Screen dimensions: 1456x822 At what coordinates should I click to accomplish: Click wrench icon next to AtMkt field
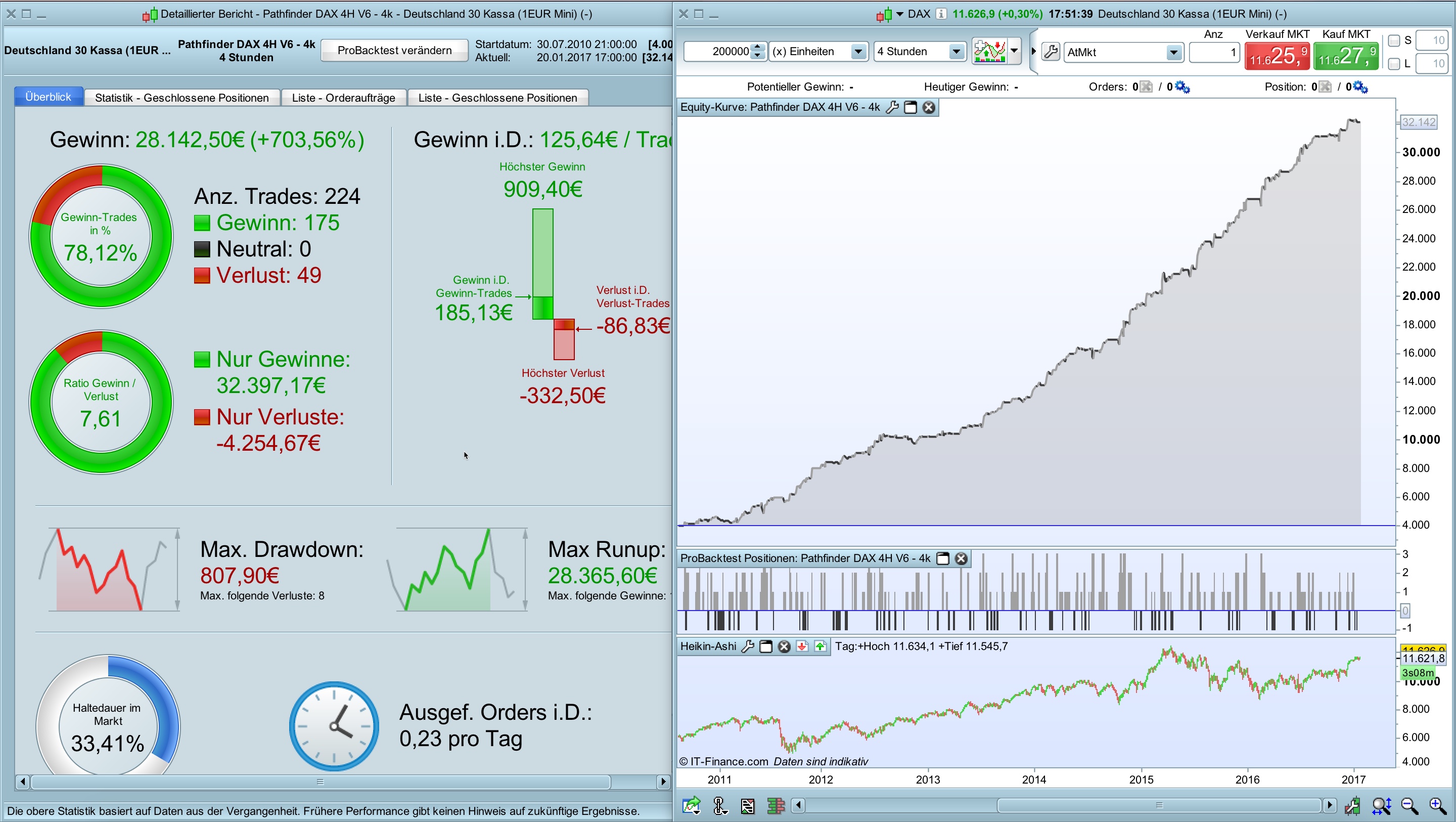click(1051, 52)
